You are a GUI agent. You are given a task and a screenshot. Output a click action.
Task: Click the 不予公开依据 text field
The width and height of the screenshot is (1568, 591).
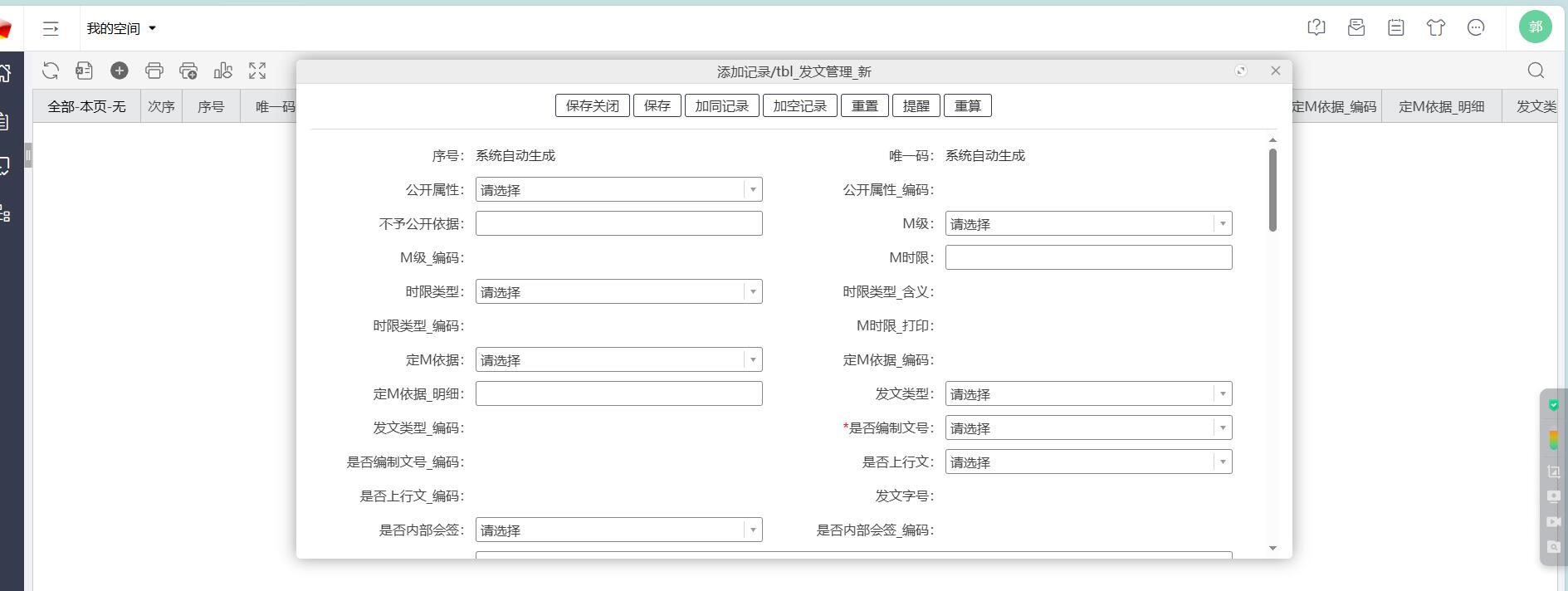(618, 224)
